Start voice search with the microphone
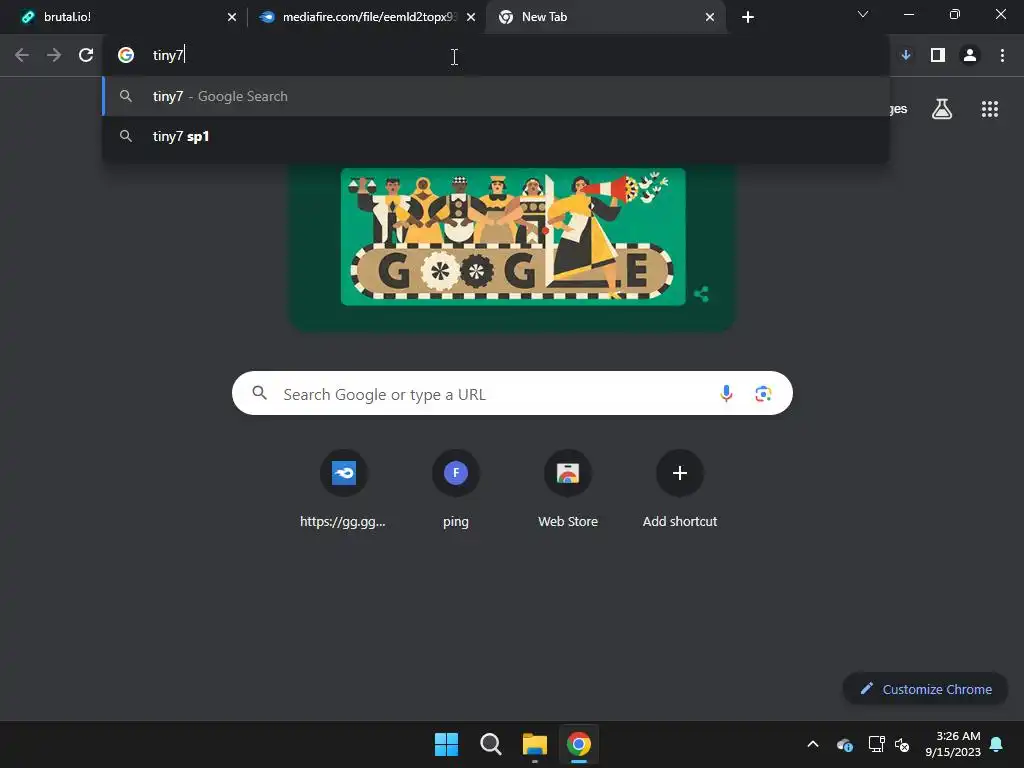This screenshot has height=768, width=1024. coord(726,394)
